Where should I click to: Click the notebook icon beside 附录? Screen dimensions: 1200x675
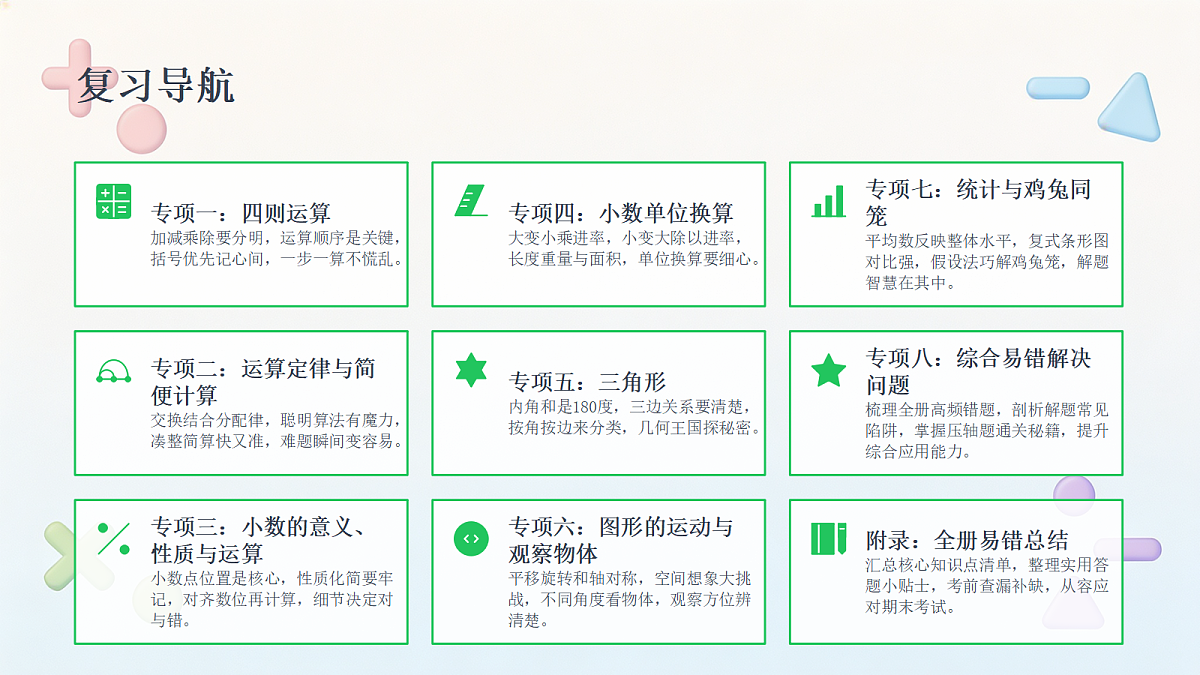pos(828,538)
